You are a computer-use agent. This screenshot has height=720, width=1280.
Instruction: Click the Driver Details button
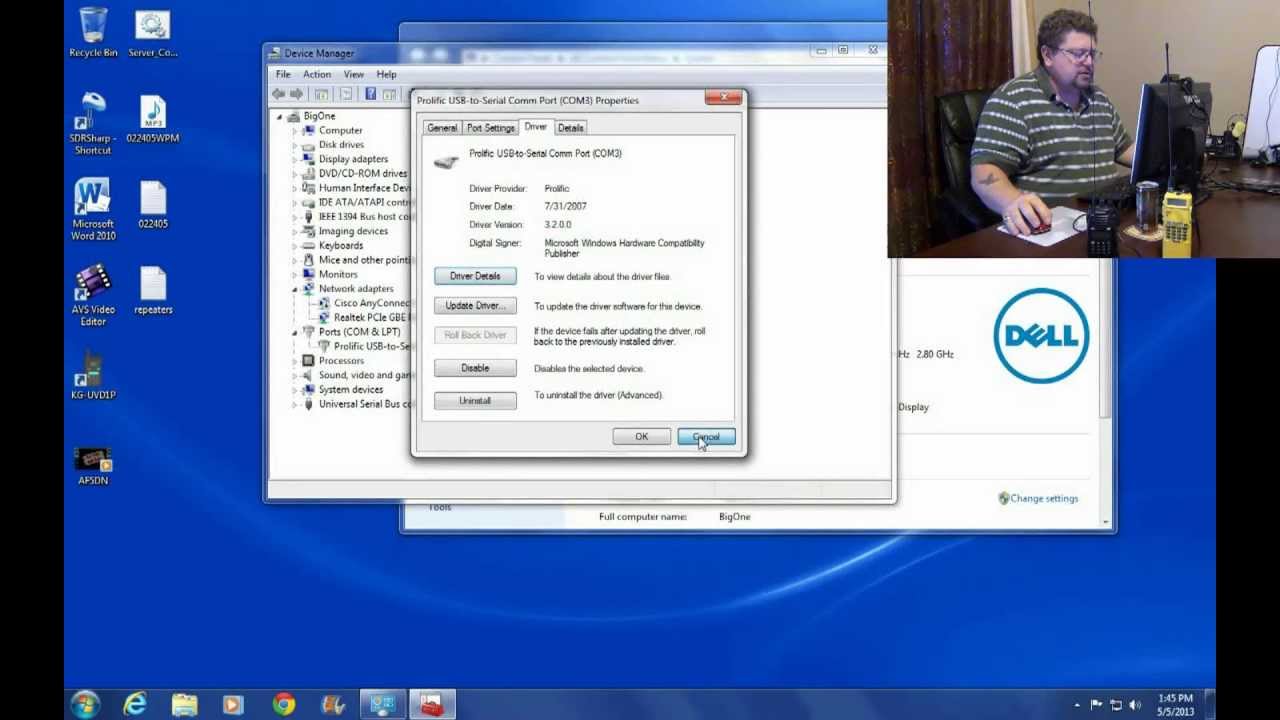(x=475, y=276)
